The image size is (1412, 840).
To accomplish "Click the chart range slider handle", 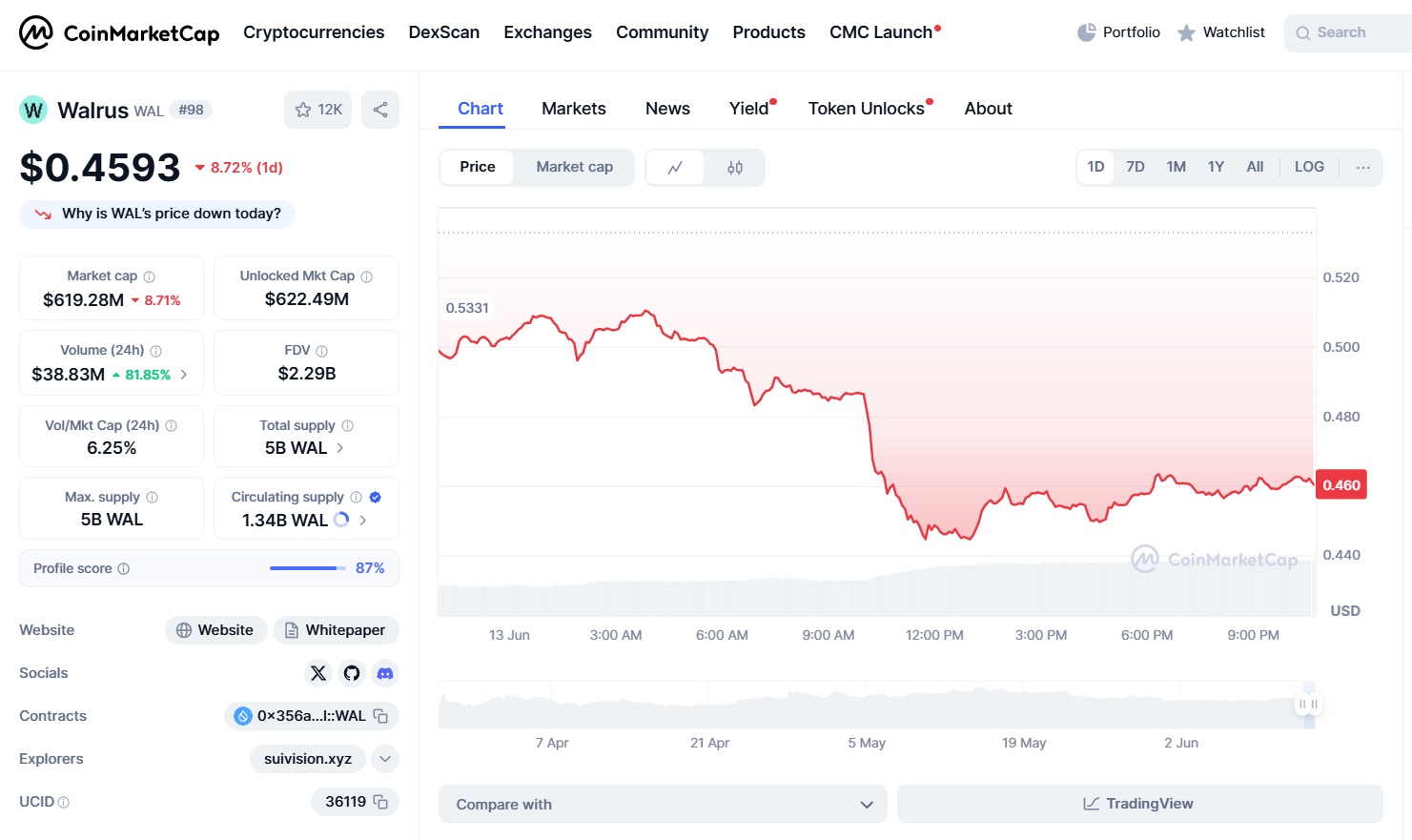I will 1308,705.
